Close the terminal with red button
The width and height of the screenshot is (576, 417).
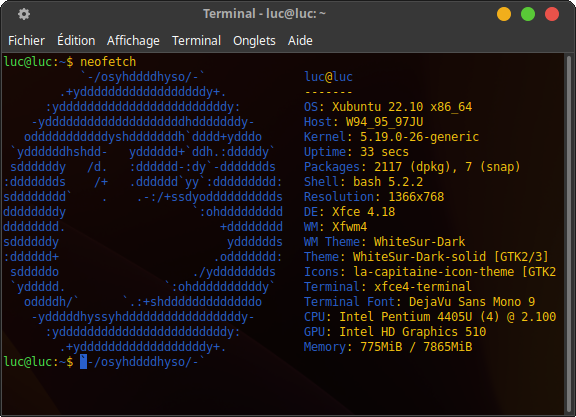[x=552, y=14]
